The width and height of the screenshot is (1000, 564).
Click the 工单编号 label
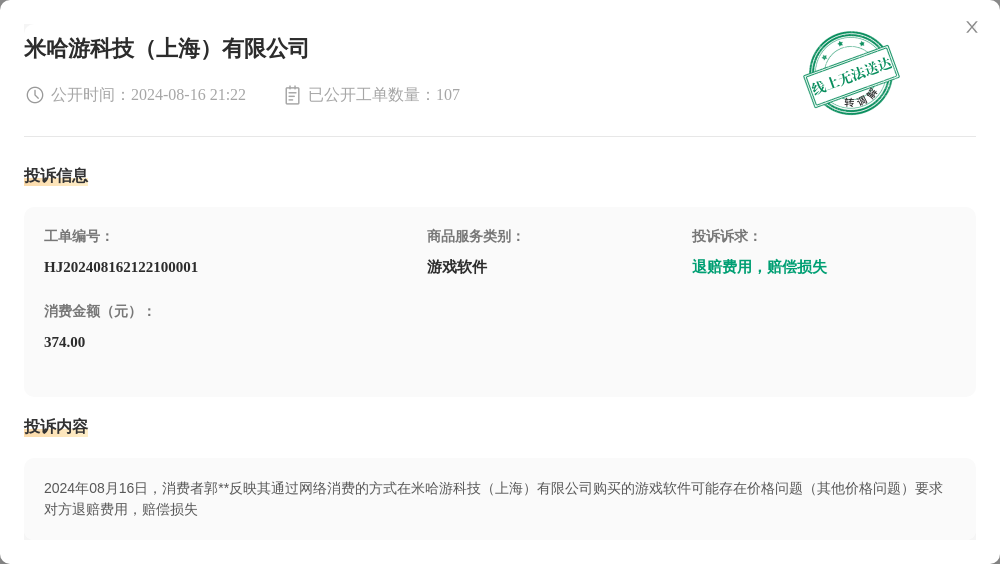[77, 237]
